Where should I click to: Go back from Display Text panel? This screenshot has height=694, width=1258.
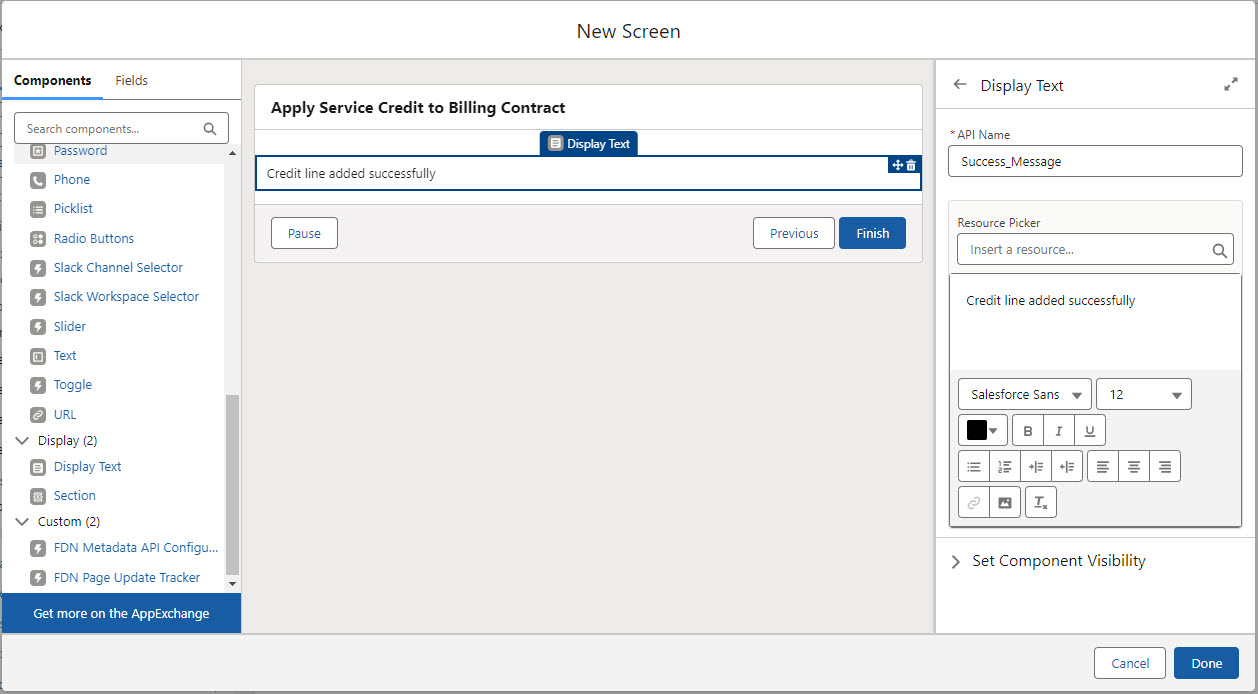tap(960, 85)
